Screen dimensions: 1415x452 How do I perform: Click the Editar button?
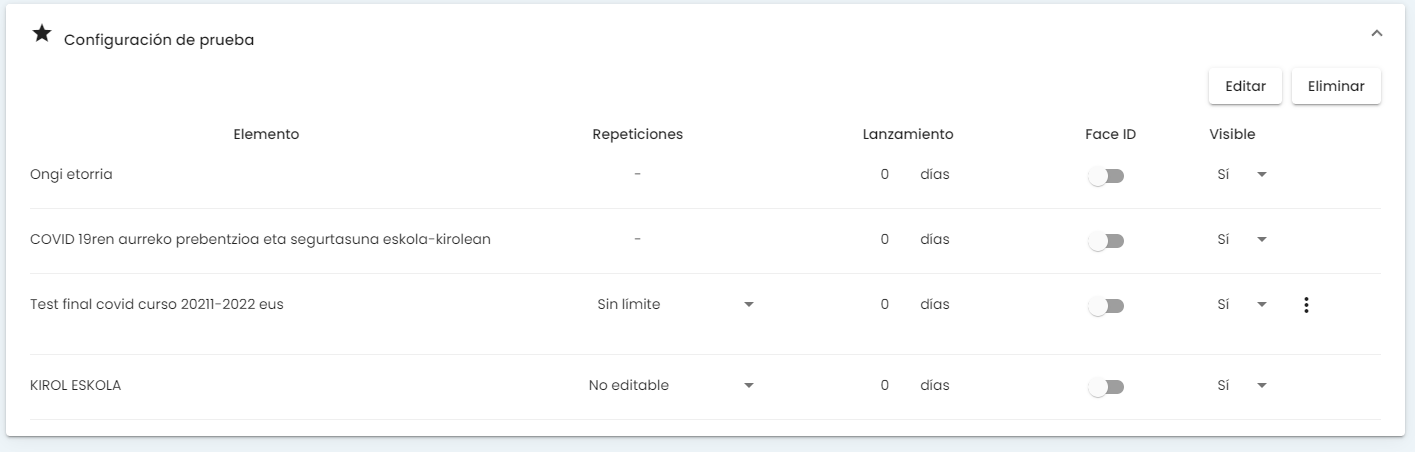(1245, 86)
